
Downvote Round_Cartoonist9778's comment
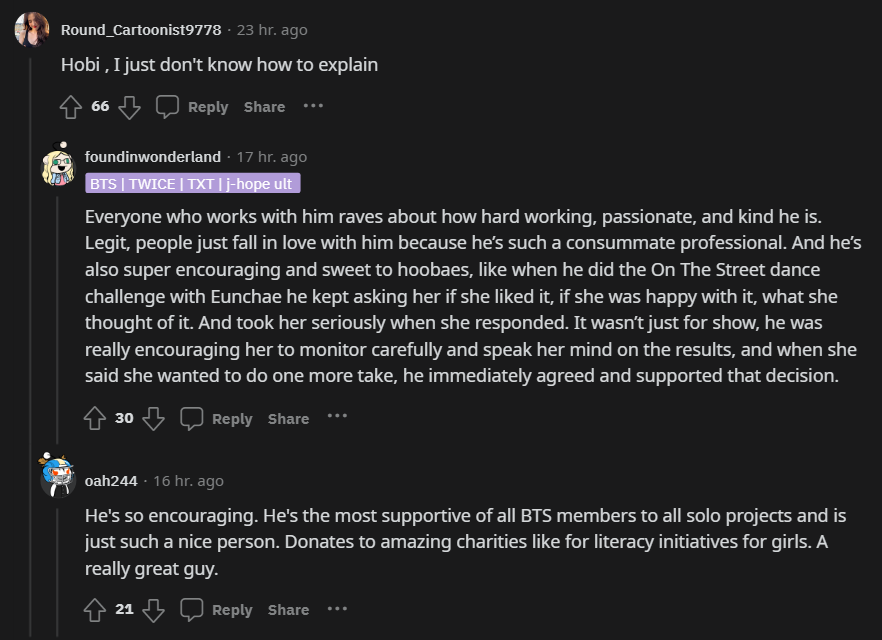point(130,107)
